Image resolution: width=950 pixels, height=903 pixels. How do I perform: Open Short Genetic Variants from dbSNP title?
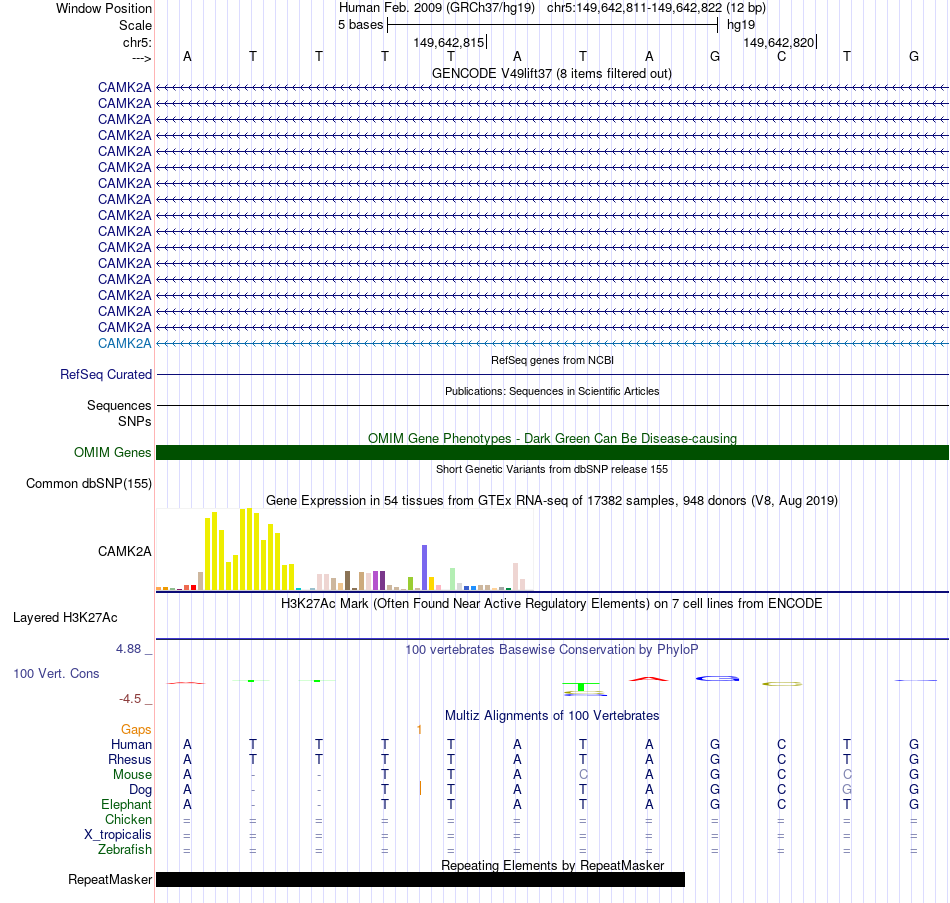(552, 469)
